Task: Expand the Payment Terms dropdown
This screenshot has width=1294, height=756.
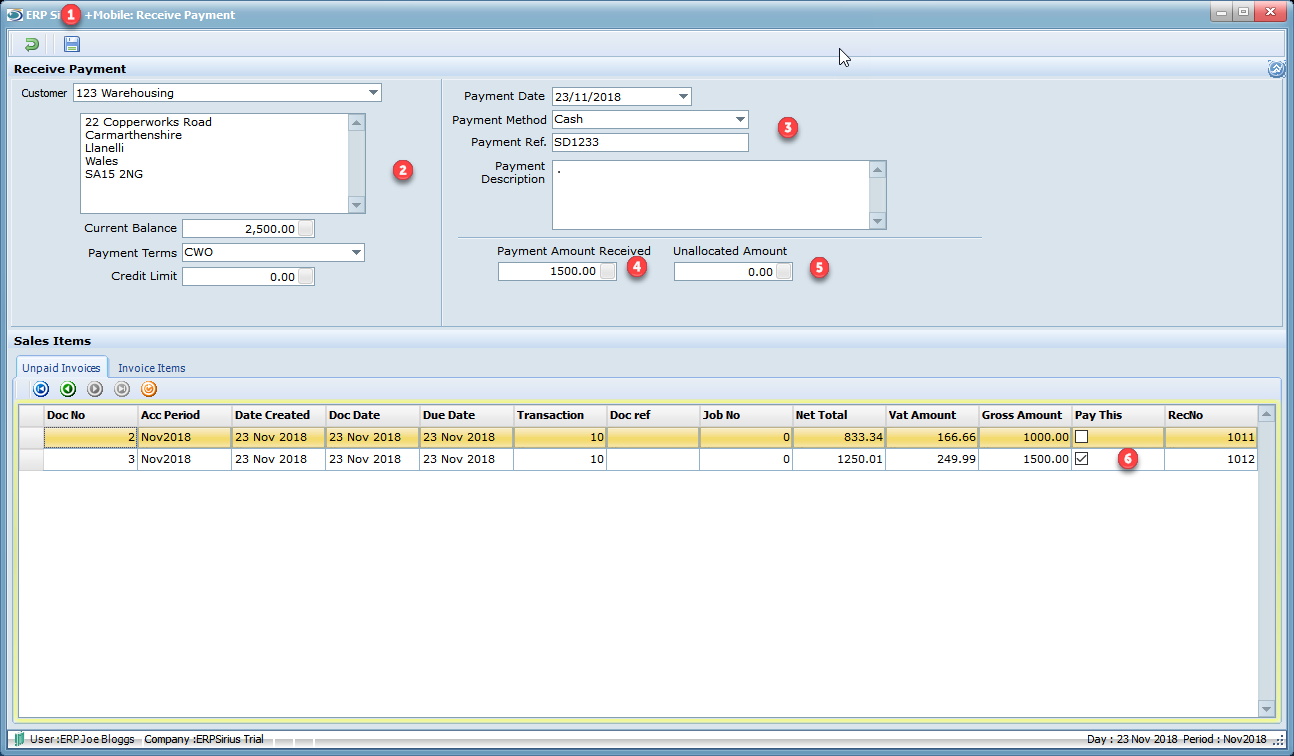Action: coord(356,253)
